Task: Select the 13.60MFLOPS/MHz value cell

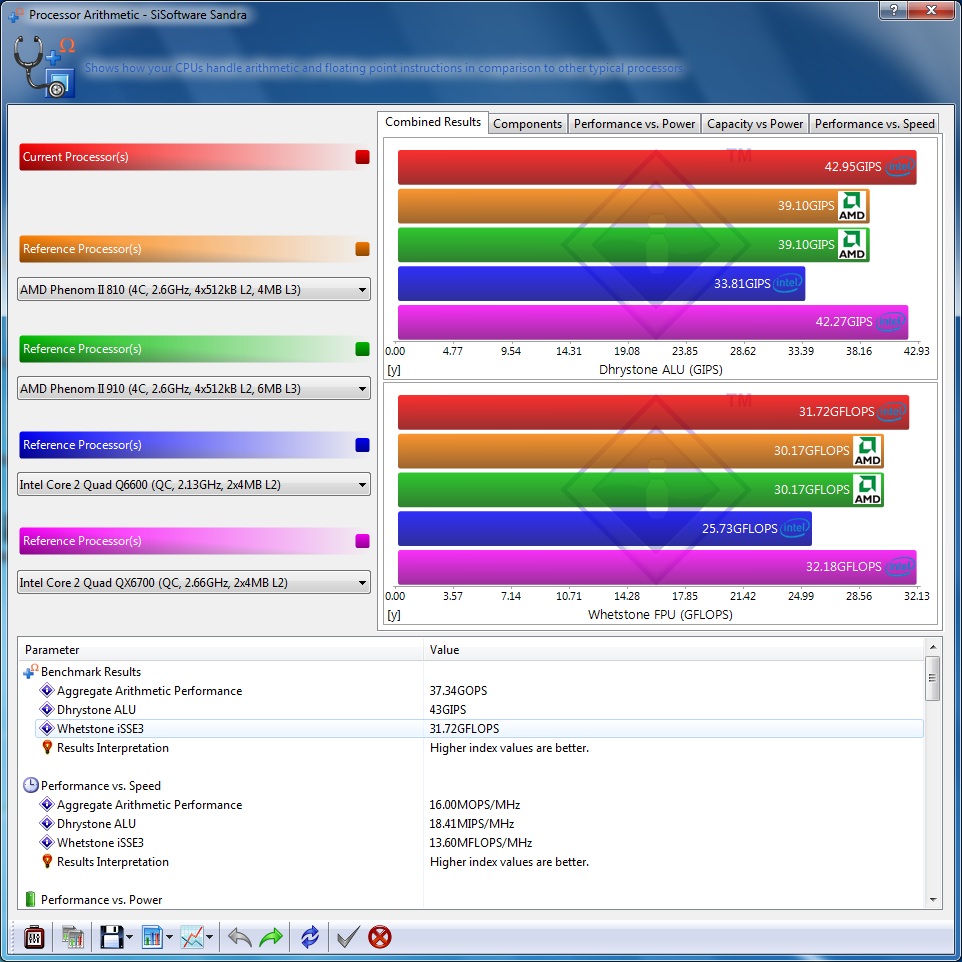Action: (480, 842)
